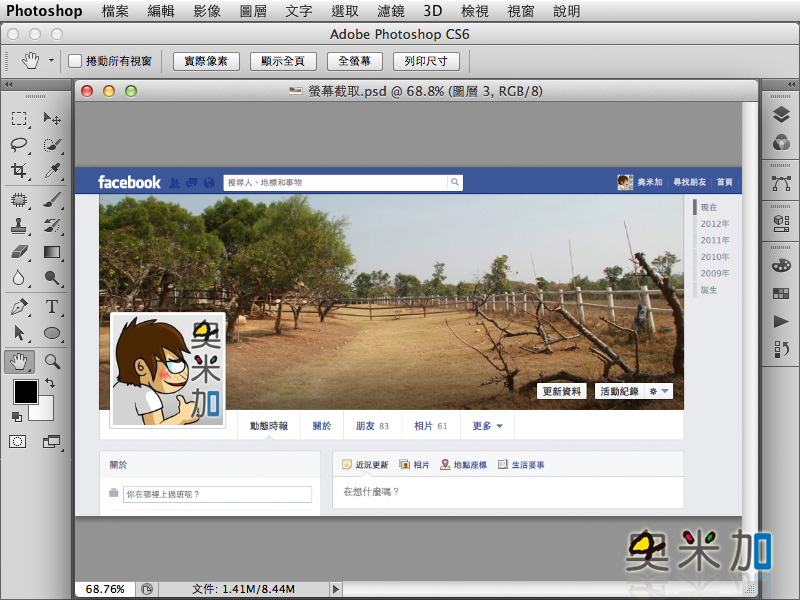Image resolution: width=800 pixels, height=600 pixels.
Task: Click the white background color swatch
Action: (x=45, y=412)
